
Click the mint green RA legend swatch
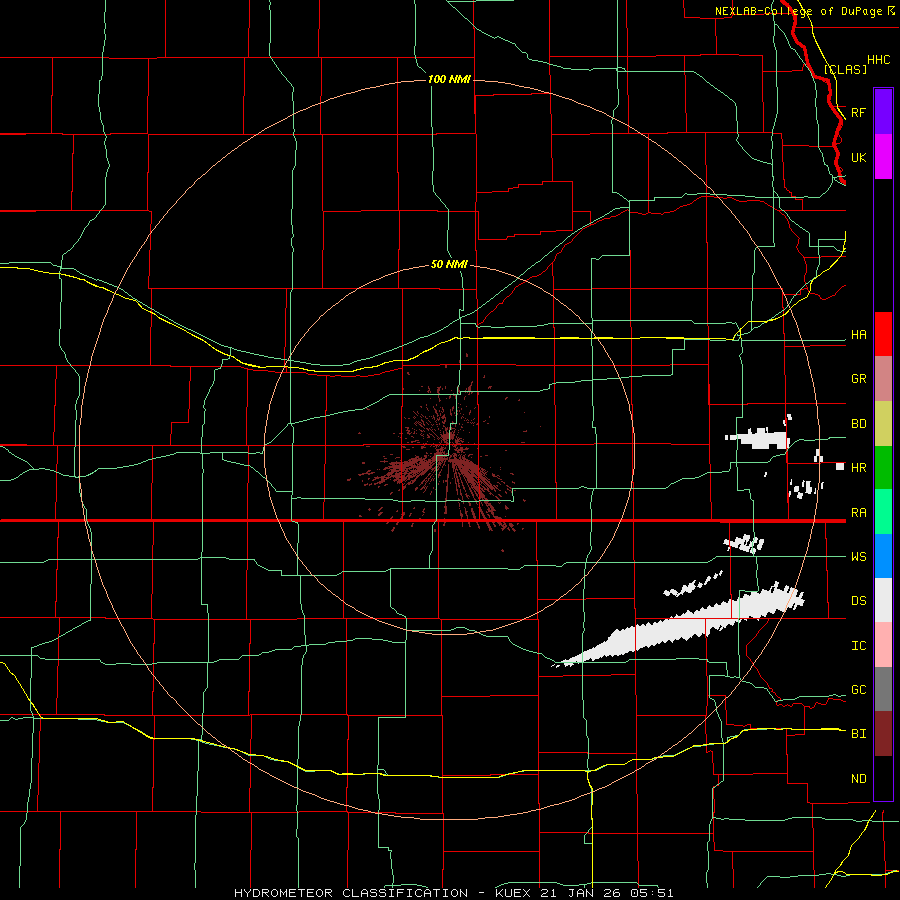(883, 512)
